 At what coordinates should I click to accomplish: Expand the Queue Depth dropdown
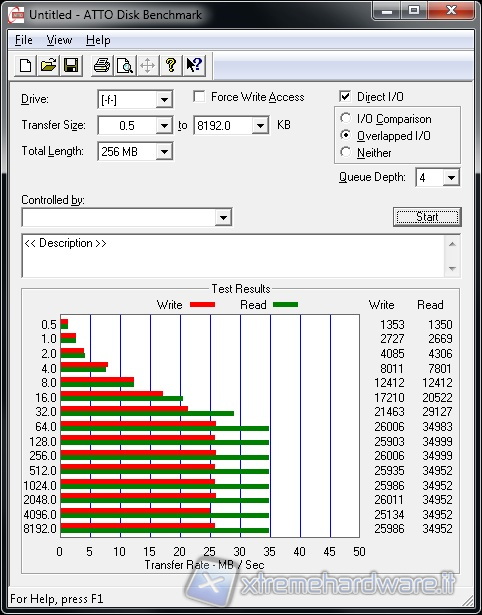(451, 178)
